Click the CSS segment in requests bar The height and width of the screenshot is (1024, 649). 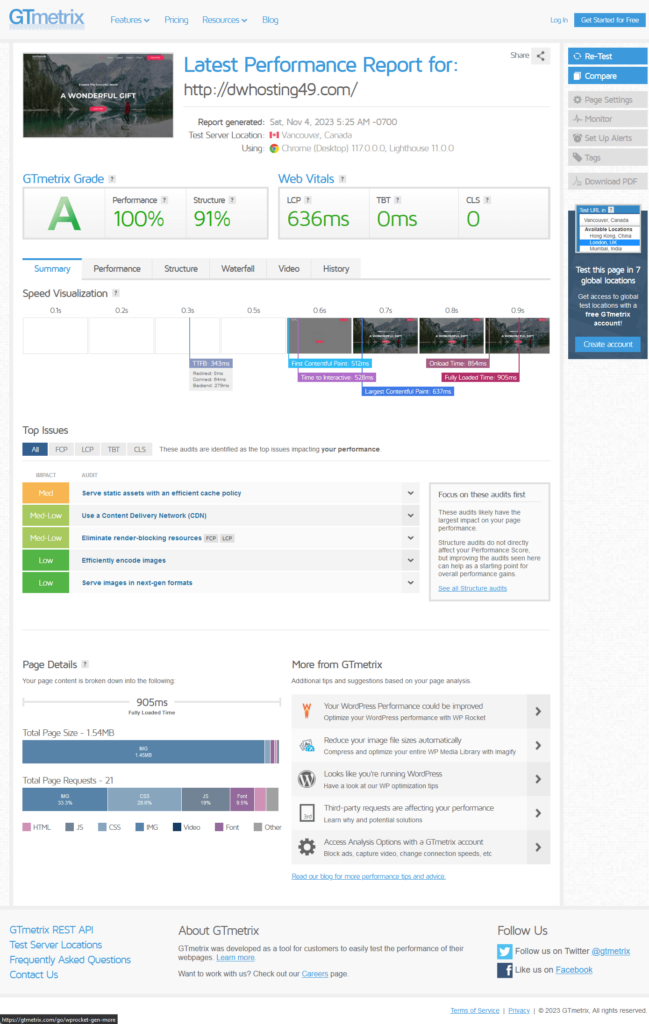144,799
